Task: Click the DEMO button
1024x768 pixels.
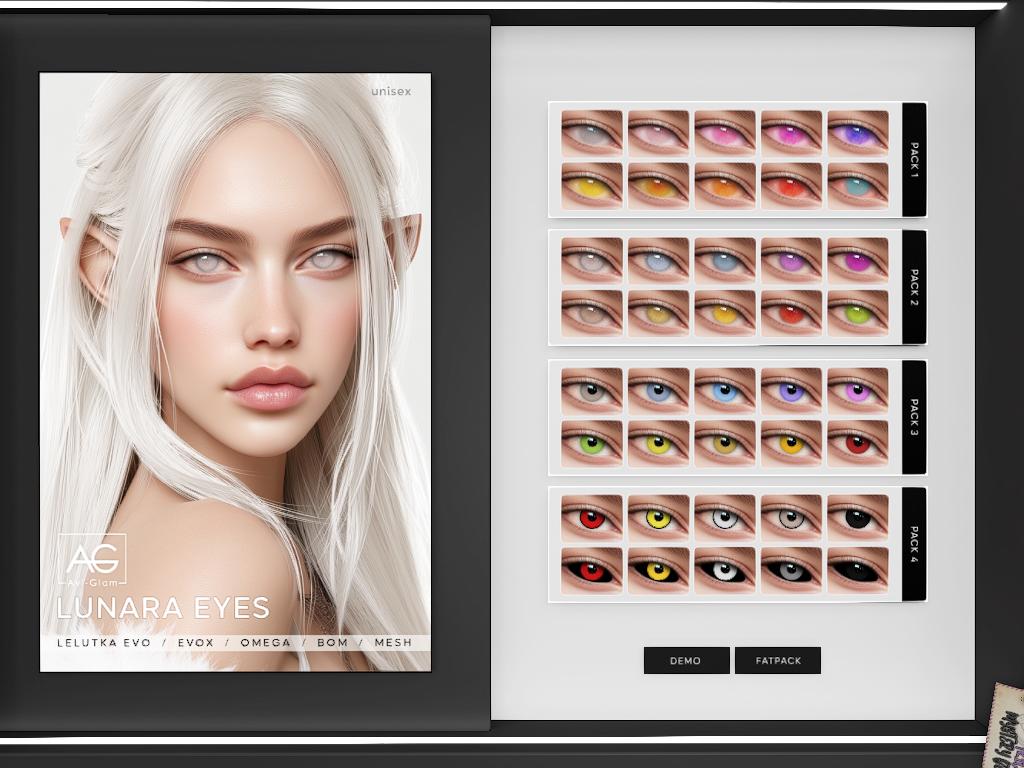Action: (x=686, y=661)
